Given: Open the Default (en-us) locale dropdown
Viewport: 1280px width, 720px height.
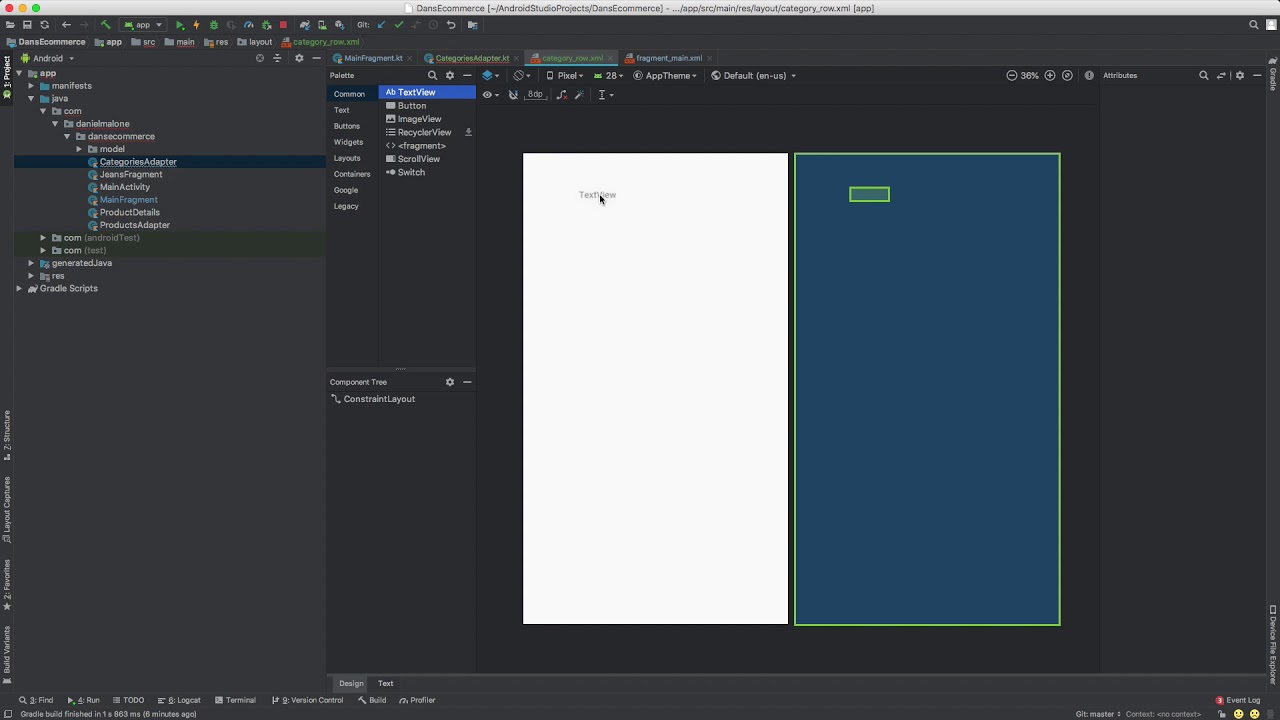Looking at the screenshot, I should pos(754,75).
